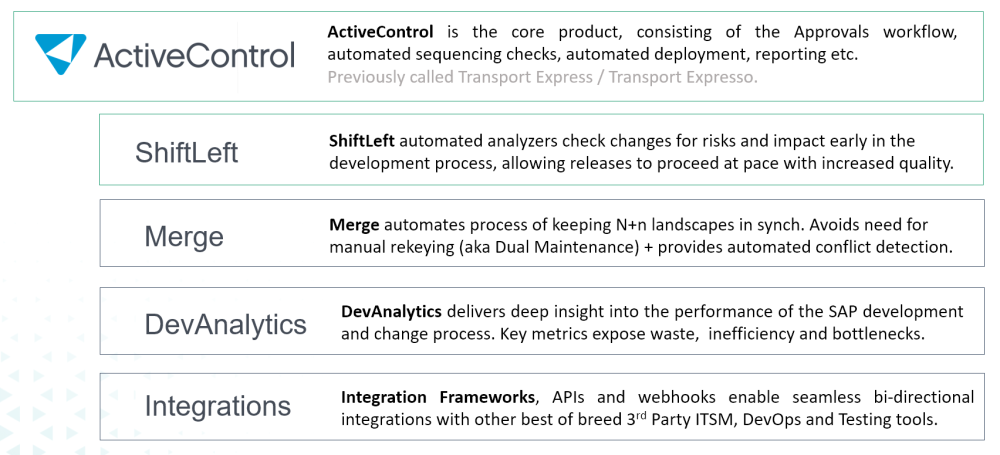Click the bold ShiftLeft word in the description
This screenshot has height=455, width=1000.
coord(365,141)
